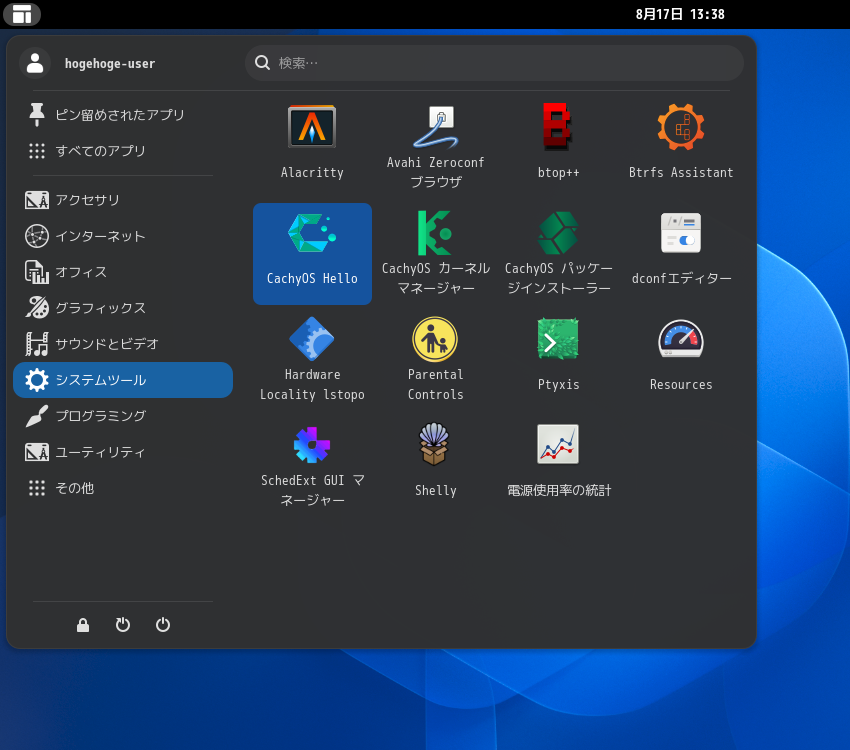Click the 8月17日 13:38 clock

click(680, 14)
